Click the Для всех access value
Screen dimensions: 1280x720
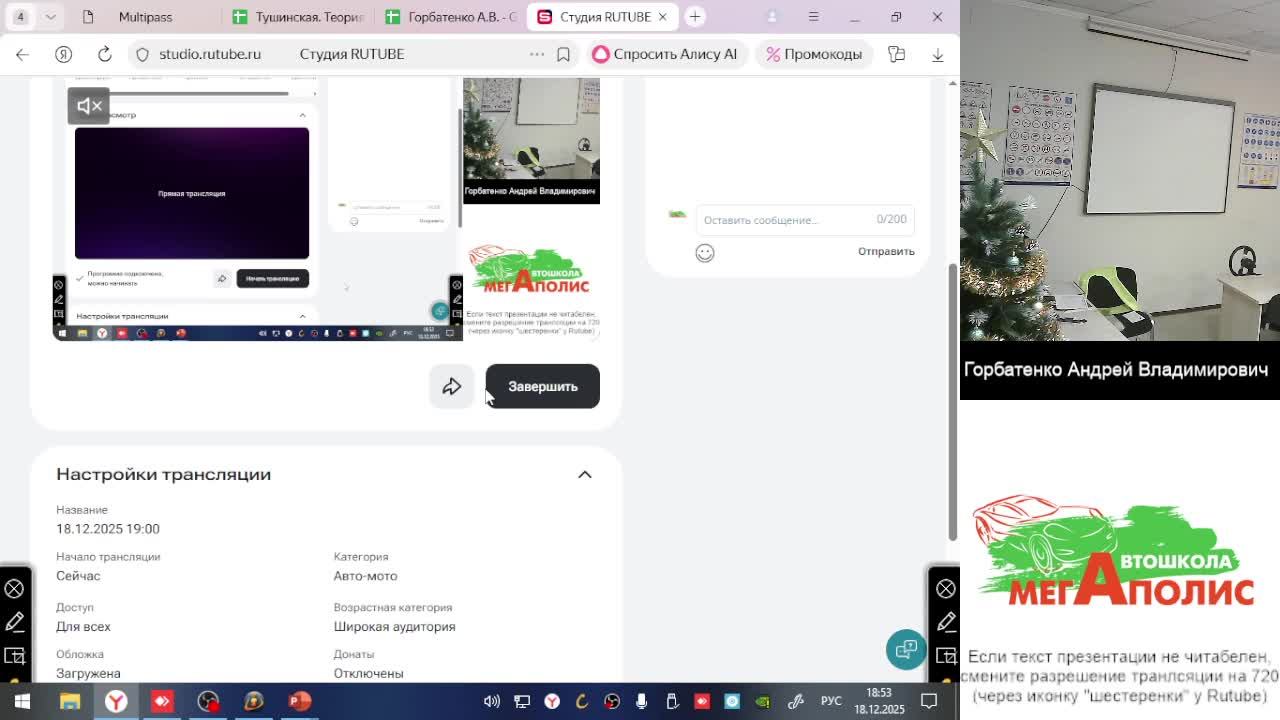click(x=83, y=627)
